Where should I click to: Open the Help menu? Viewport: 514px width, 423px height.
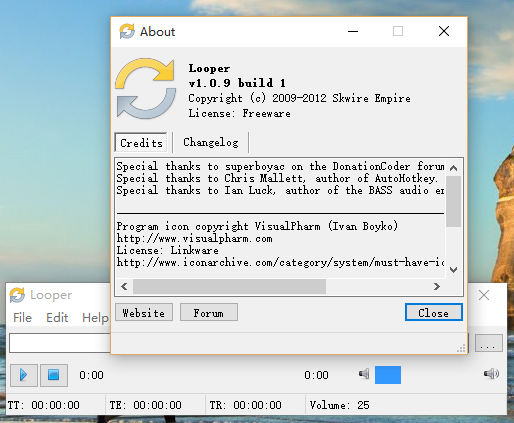point(95,318)
